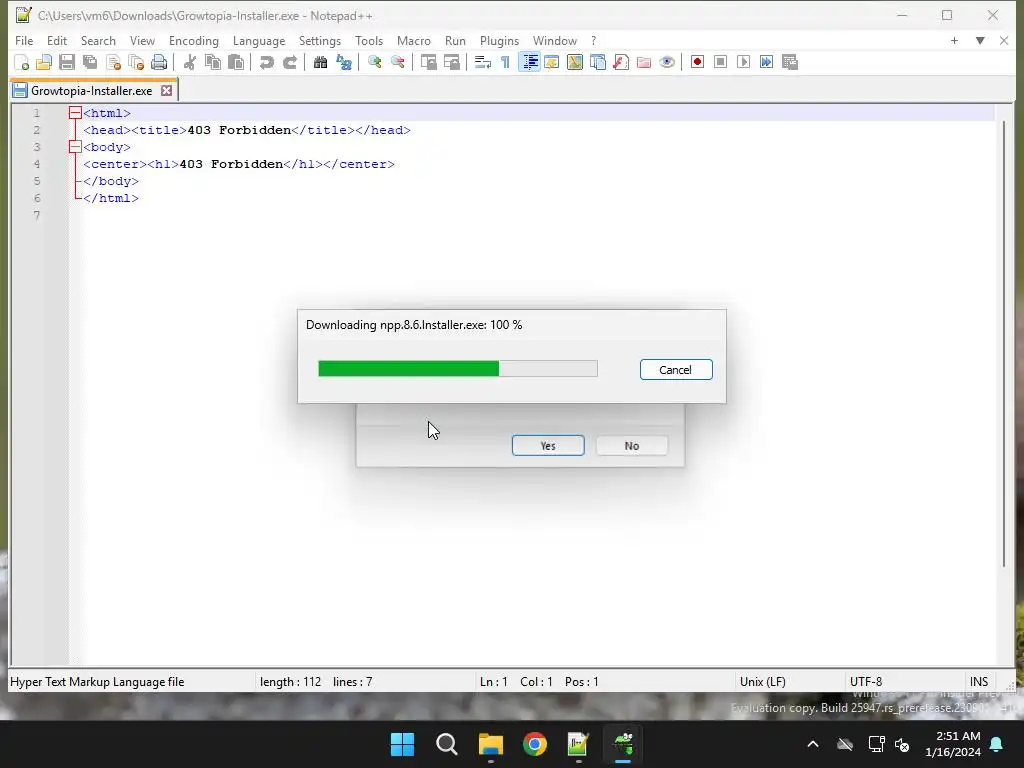Open the Document List icon

[598, 62]
